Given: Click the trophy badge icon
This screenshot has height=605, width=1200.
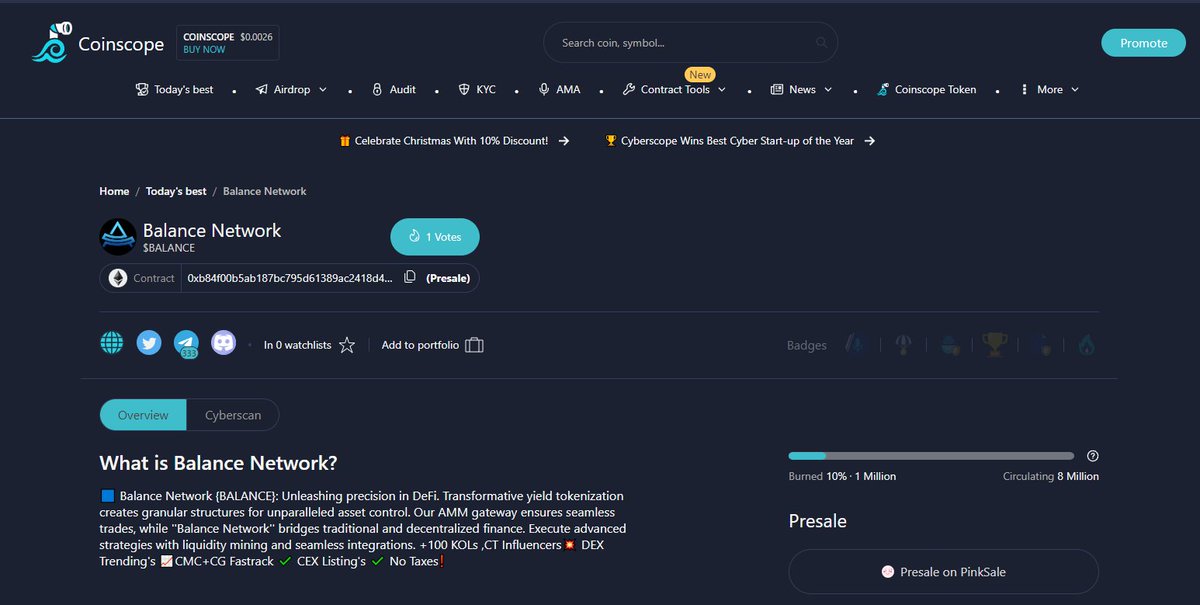Looking at the screenshot, I should [995, 345].
